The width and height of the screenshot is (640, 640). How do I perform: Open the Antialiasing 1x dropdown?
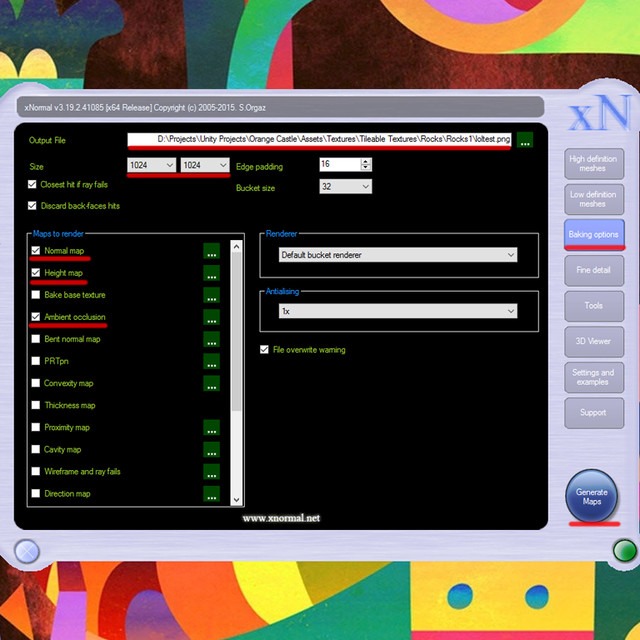(398, 311)
